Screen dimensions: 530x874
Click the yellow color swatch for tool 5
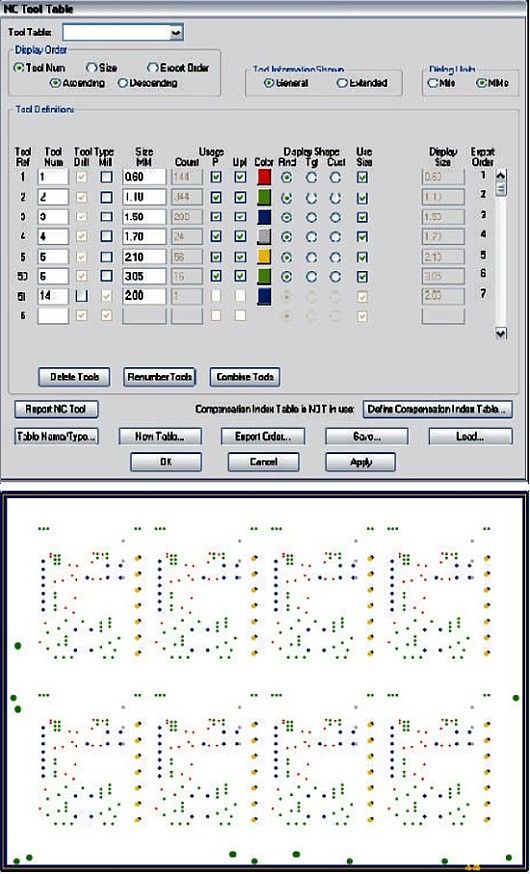[x=264, y=256]
